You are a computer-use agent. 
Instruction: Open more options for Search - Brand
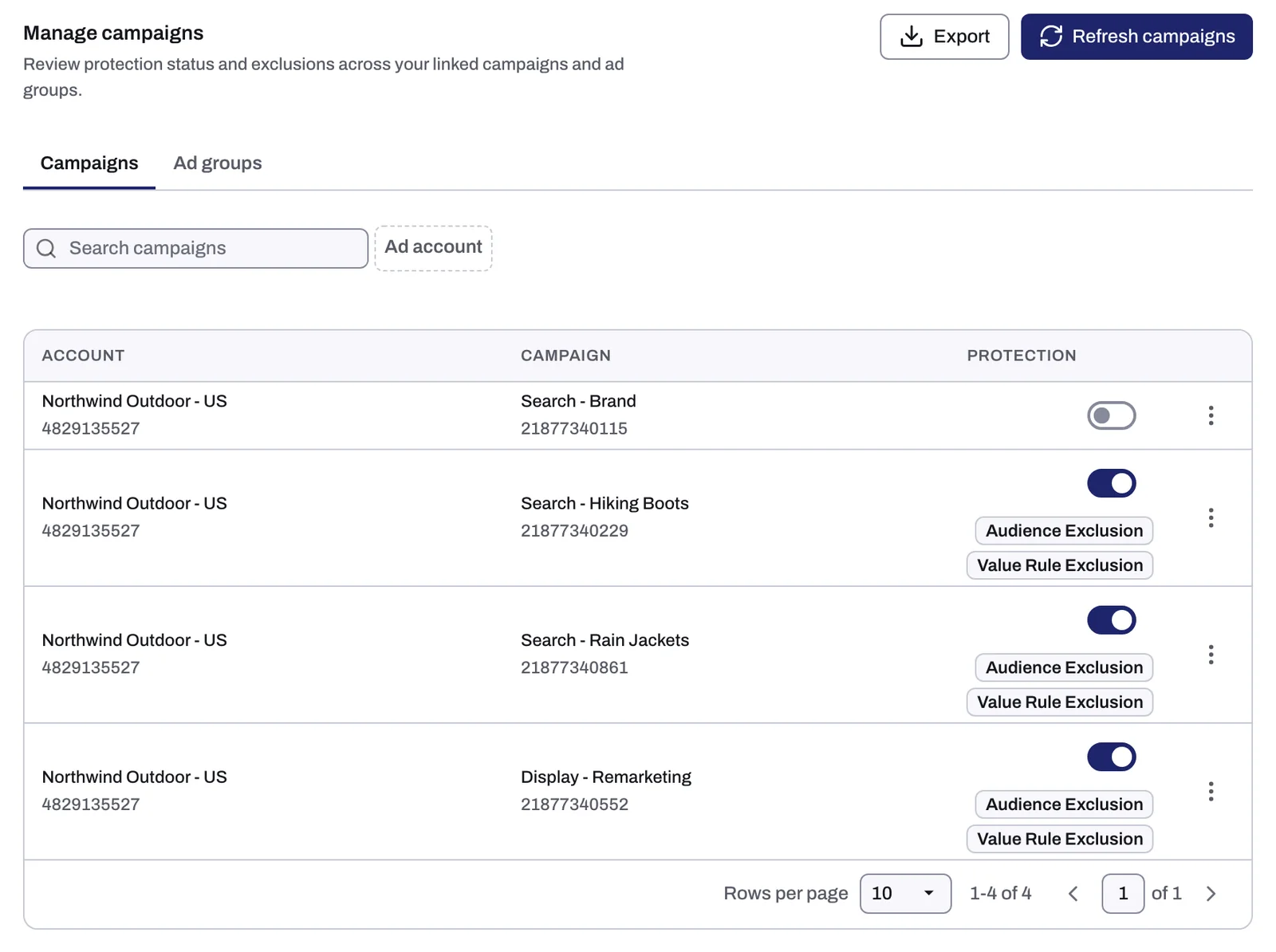(1211, 415)
